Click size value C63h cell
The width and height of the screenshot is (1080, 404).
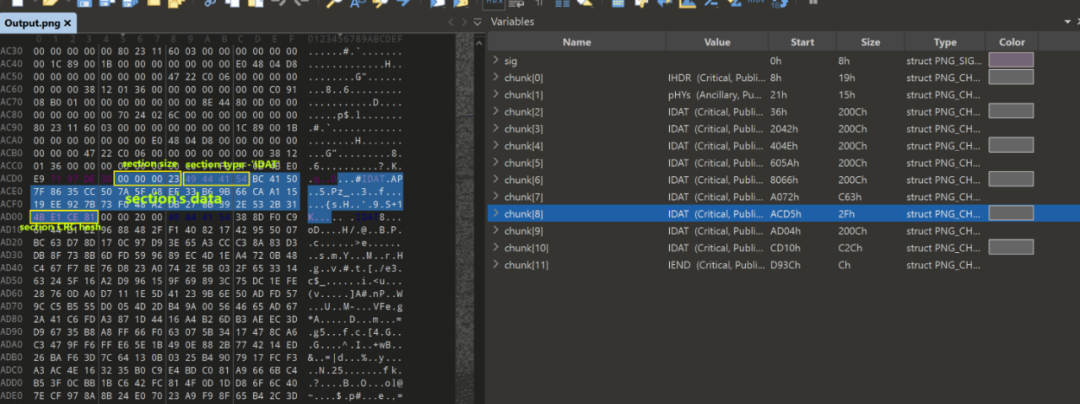tap(870, 196)
